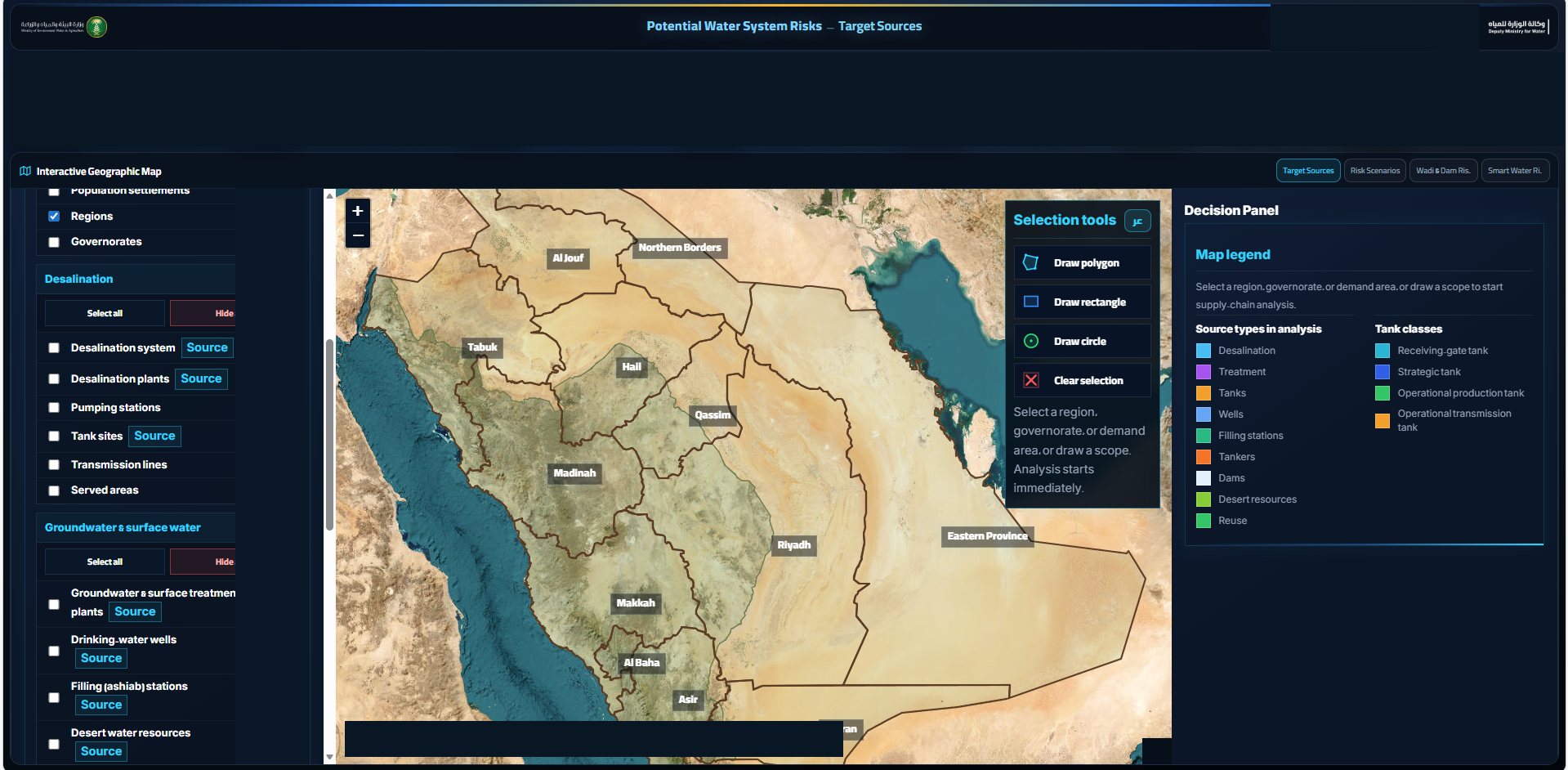Screen dimensions: 1568x770
Task: Uncheck the Regions layer checkbox
Action: click(54, 217)
